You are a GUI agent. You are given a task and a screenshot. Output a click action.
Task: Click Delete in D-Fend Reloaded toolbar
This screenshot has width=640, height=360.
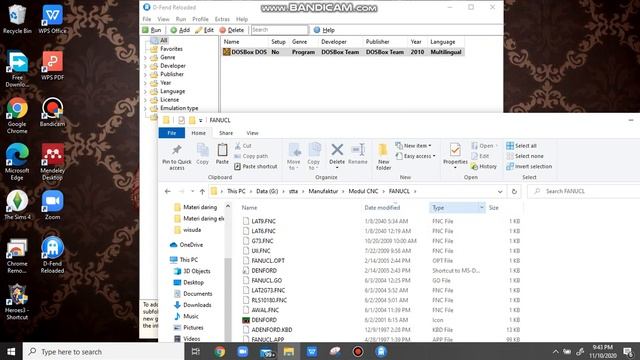[231, 30]
